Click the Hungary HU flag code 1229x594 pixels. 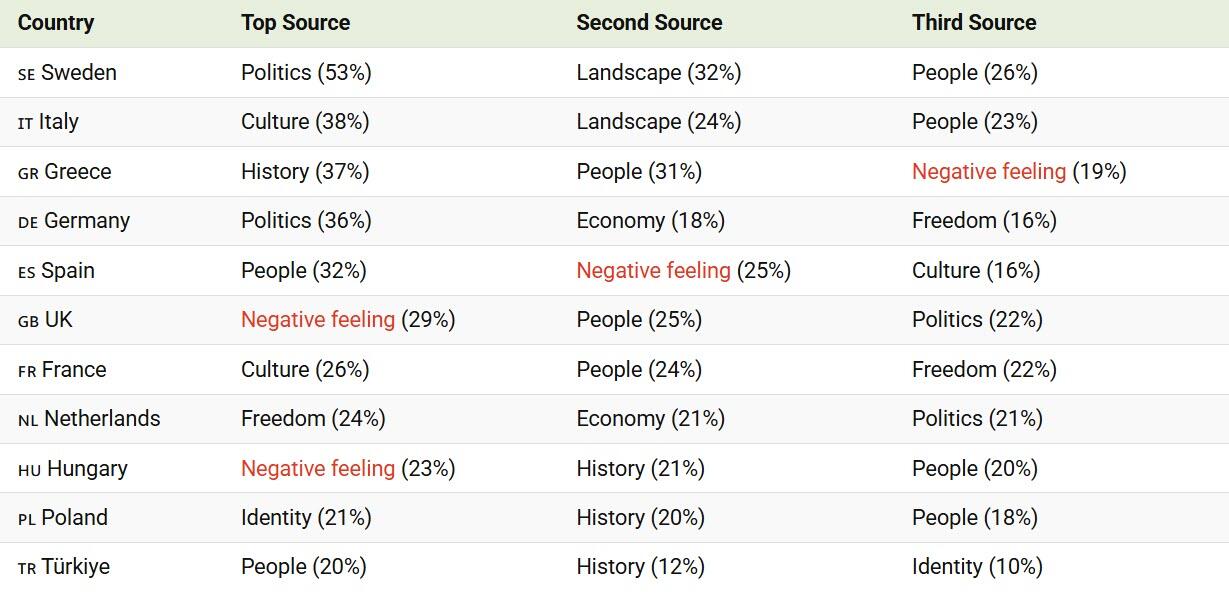point(29,470)
